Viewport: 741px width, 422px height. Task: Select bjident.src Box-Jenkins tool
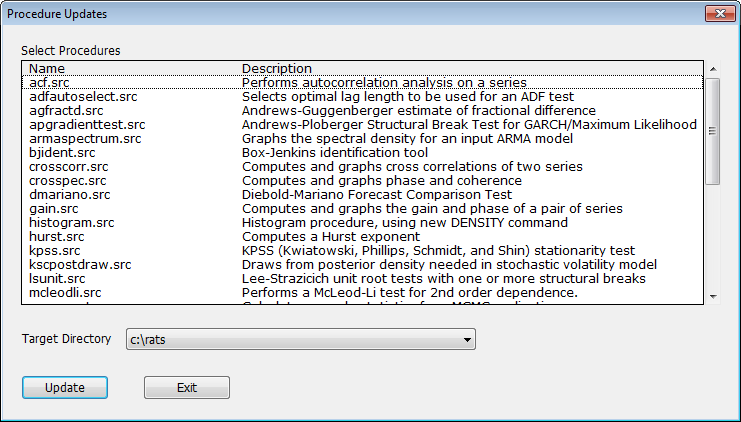point(61,152)
